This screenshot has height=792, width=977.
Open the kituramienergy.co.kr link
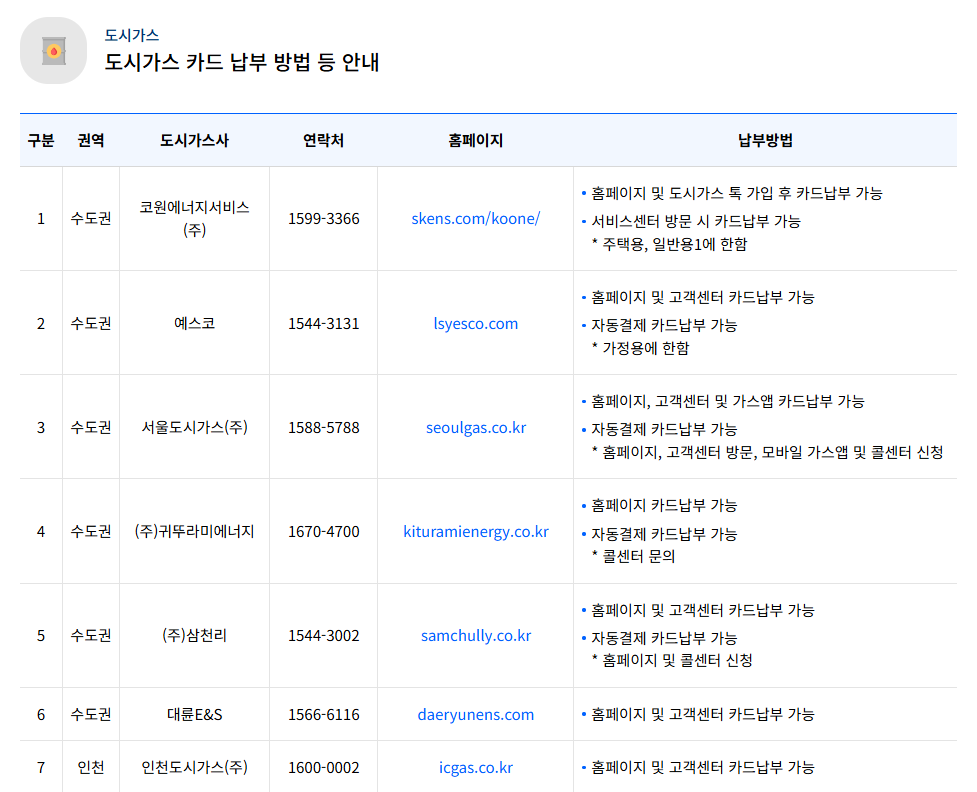coord(475,532)
